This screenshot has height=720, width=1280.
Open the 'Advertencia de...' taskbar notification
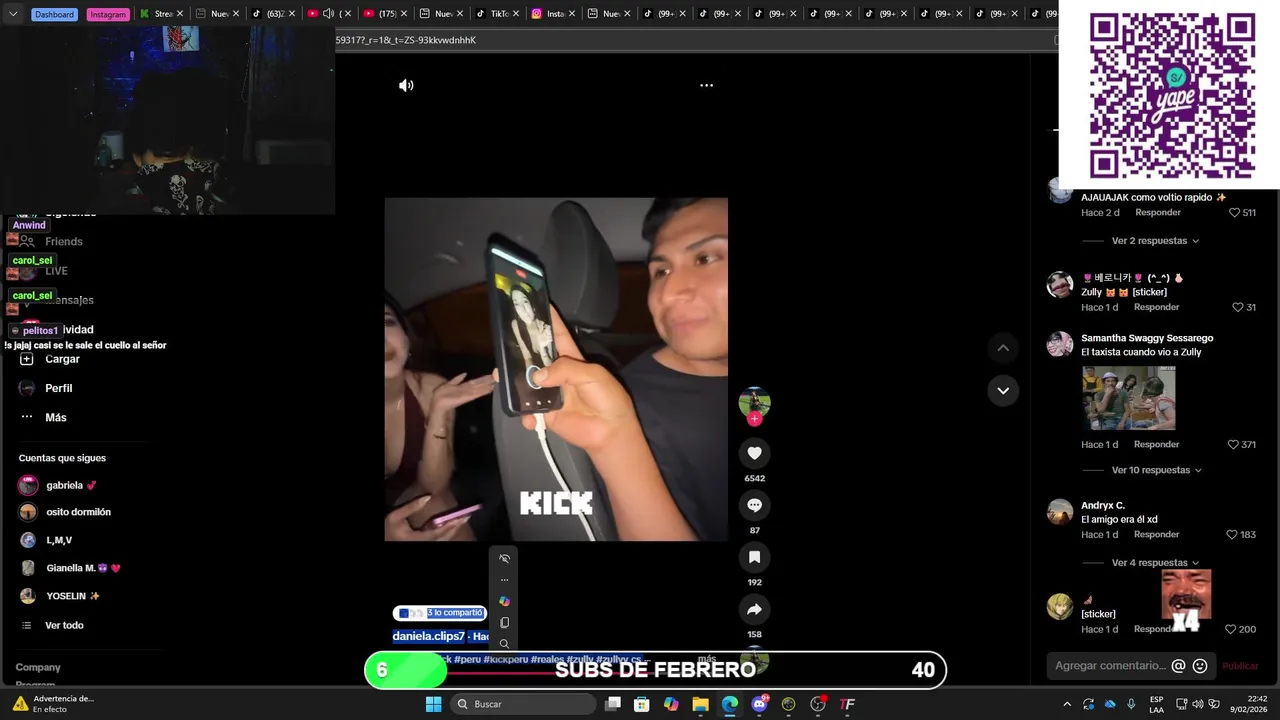click(x=52, y=704)
